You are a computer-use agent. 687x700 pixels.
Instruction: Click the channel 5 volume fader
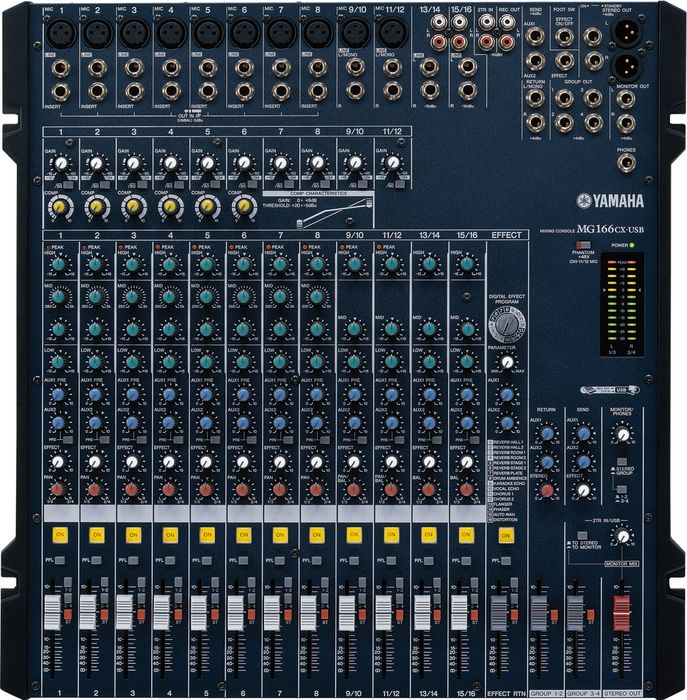(x=198, y=611)
